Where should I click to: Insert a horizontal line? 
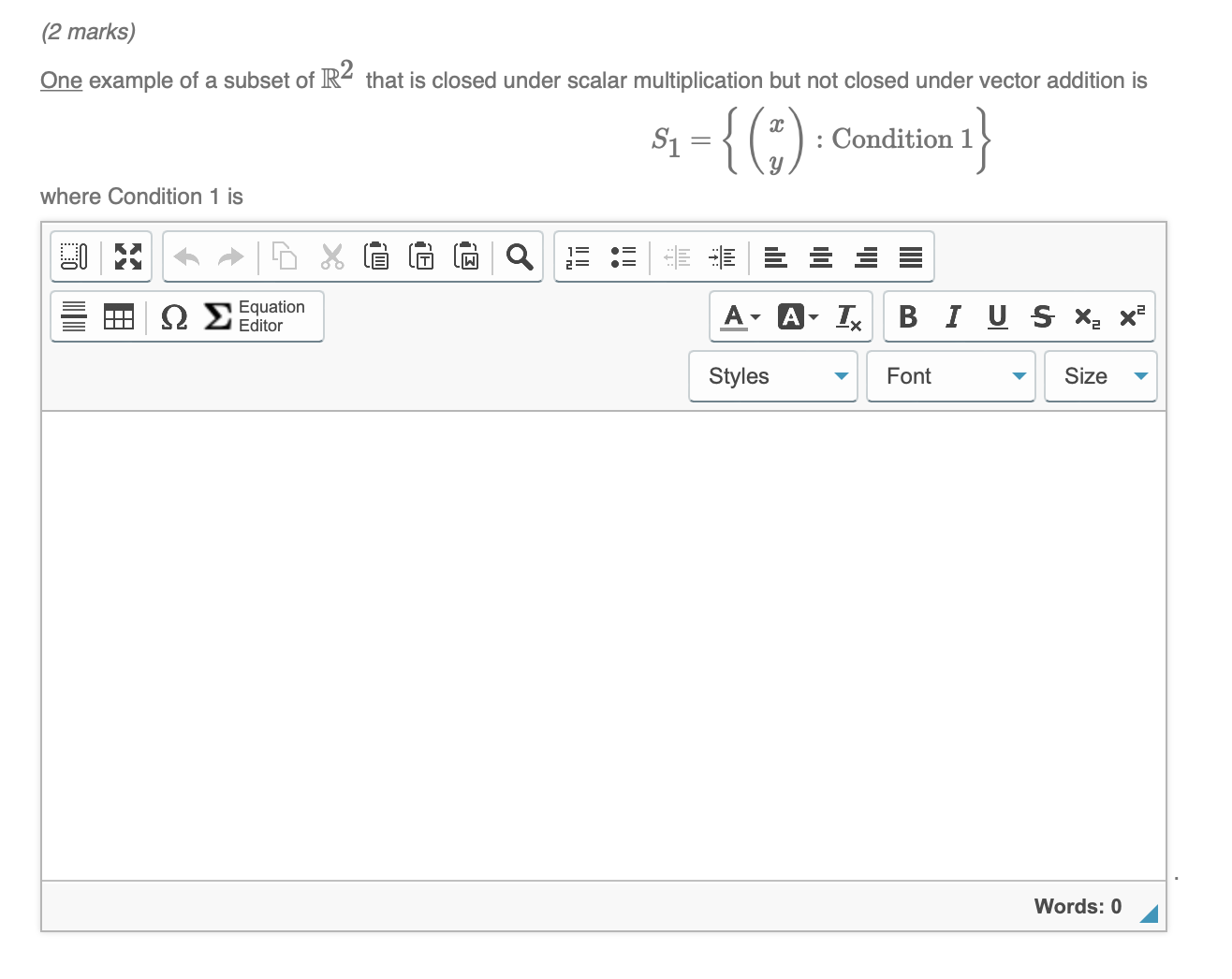click(74, 316)
